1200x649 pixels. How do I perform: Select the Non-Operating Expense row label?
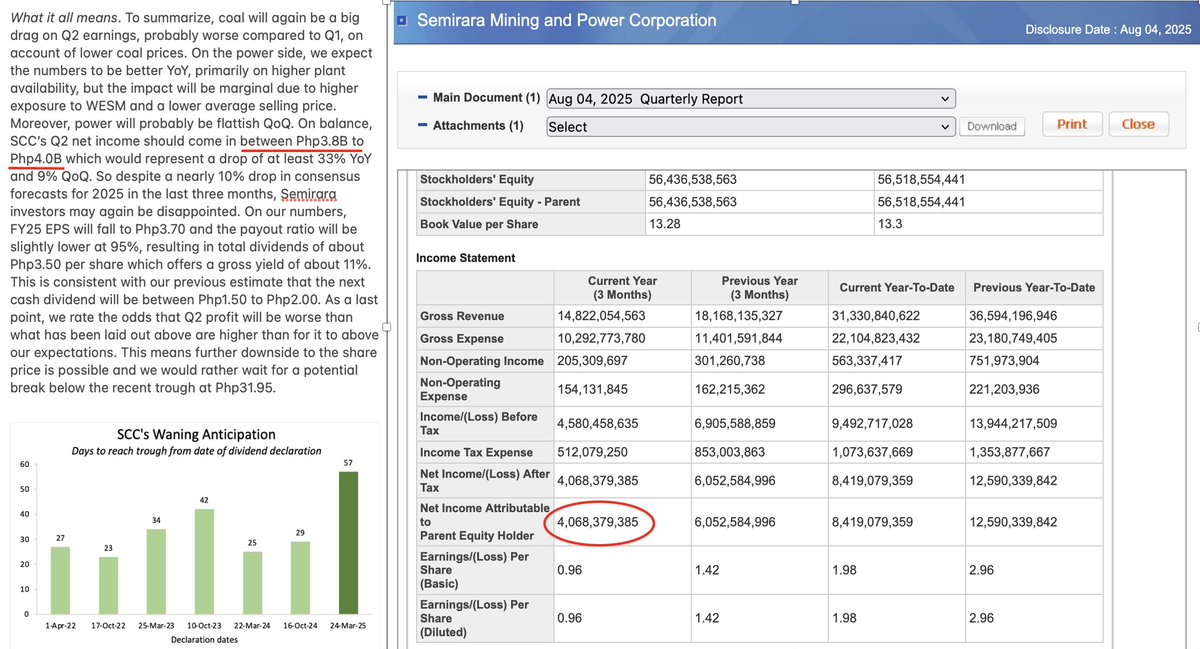click(x=460, y=390)
